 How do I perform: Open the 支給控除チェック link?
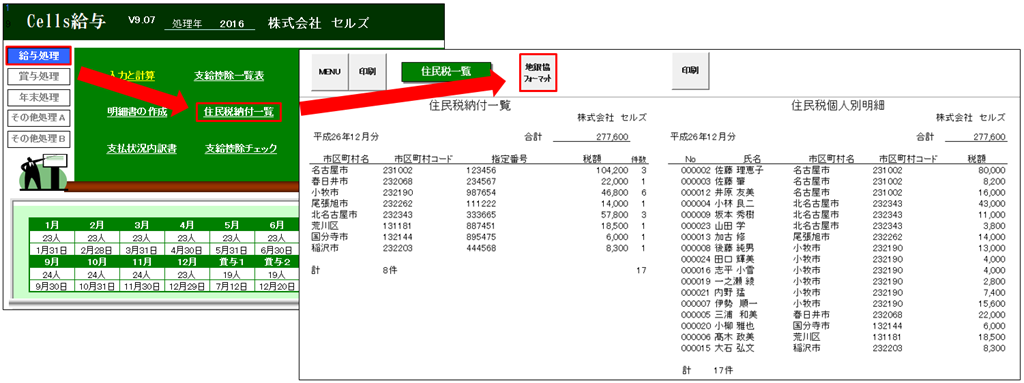[241, 148]
